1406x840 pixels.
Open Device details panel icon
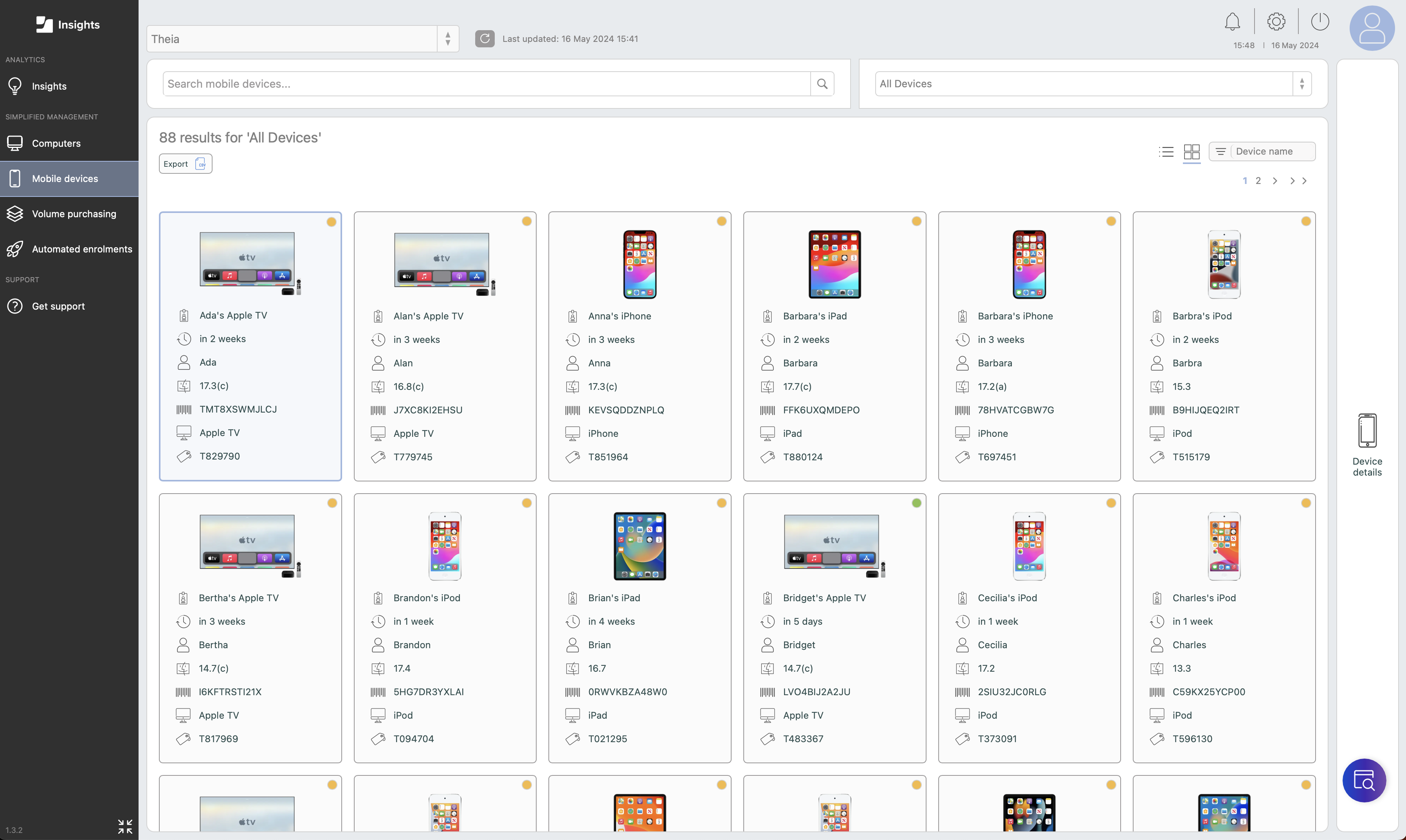[1368, 445]
